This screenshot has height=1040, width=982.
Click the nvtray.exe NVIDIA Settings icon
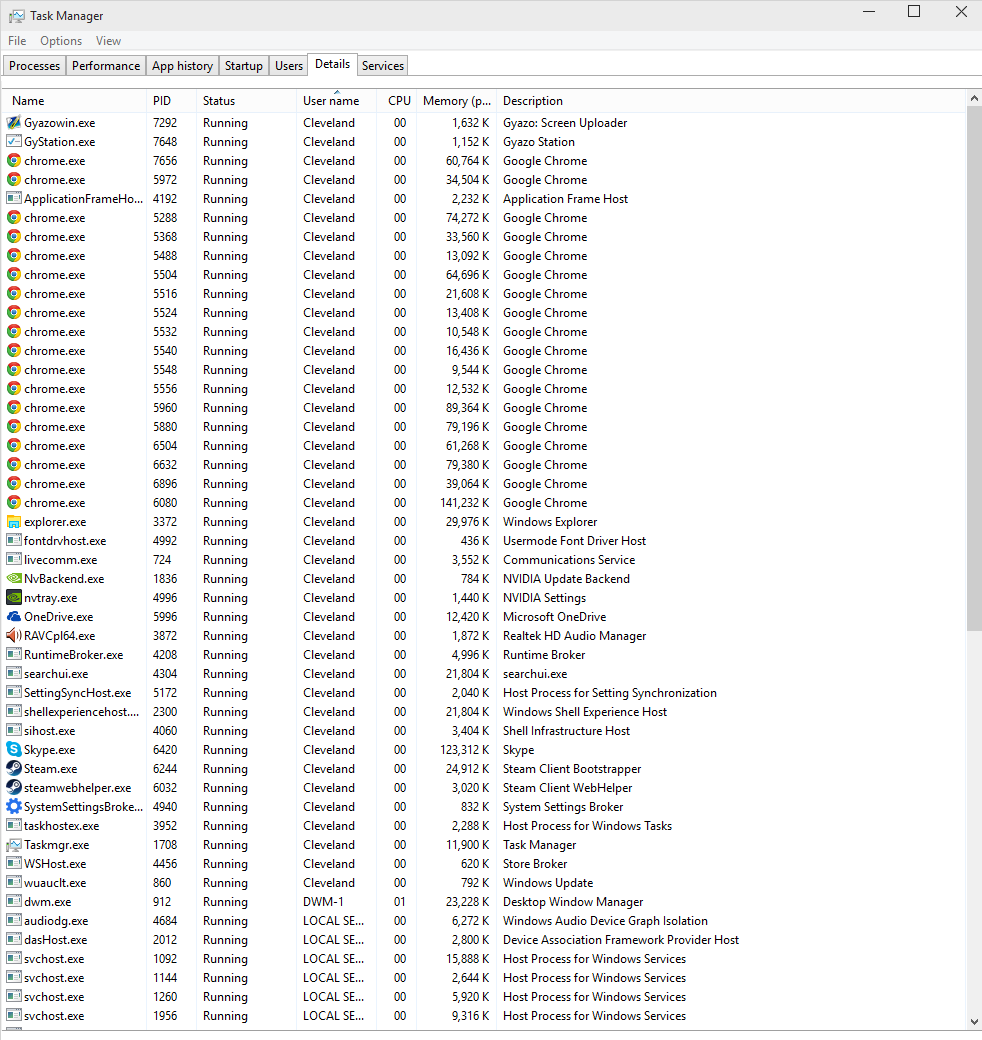coord(14,598)
